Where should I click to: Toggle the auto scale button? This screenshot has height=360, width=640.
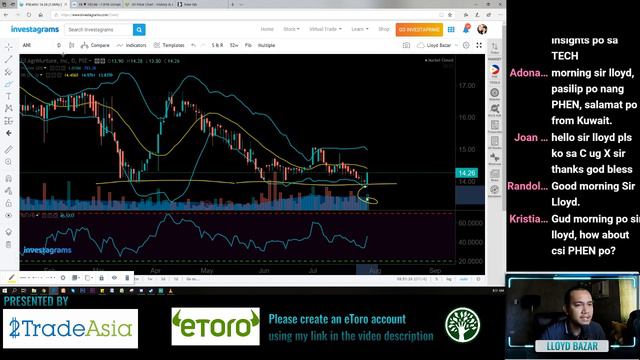tap(463, 279)
